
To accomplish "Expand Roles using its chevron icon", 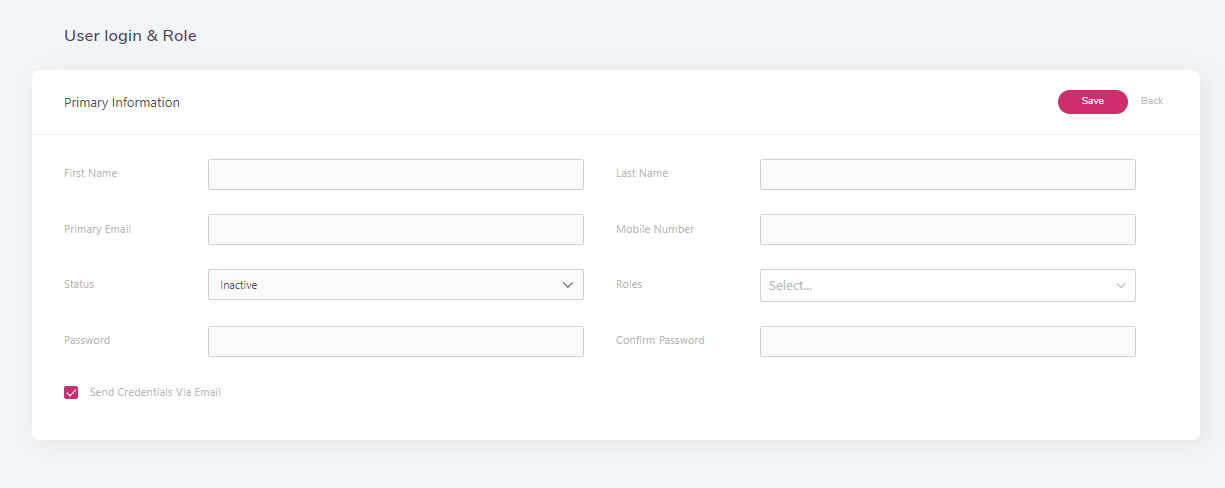I will coord(1120,286).
